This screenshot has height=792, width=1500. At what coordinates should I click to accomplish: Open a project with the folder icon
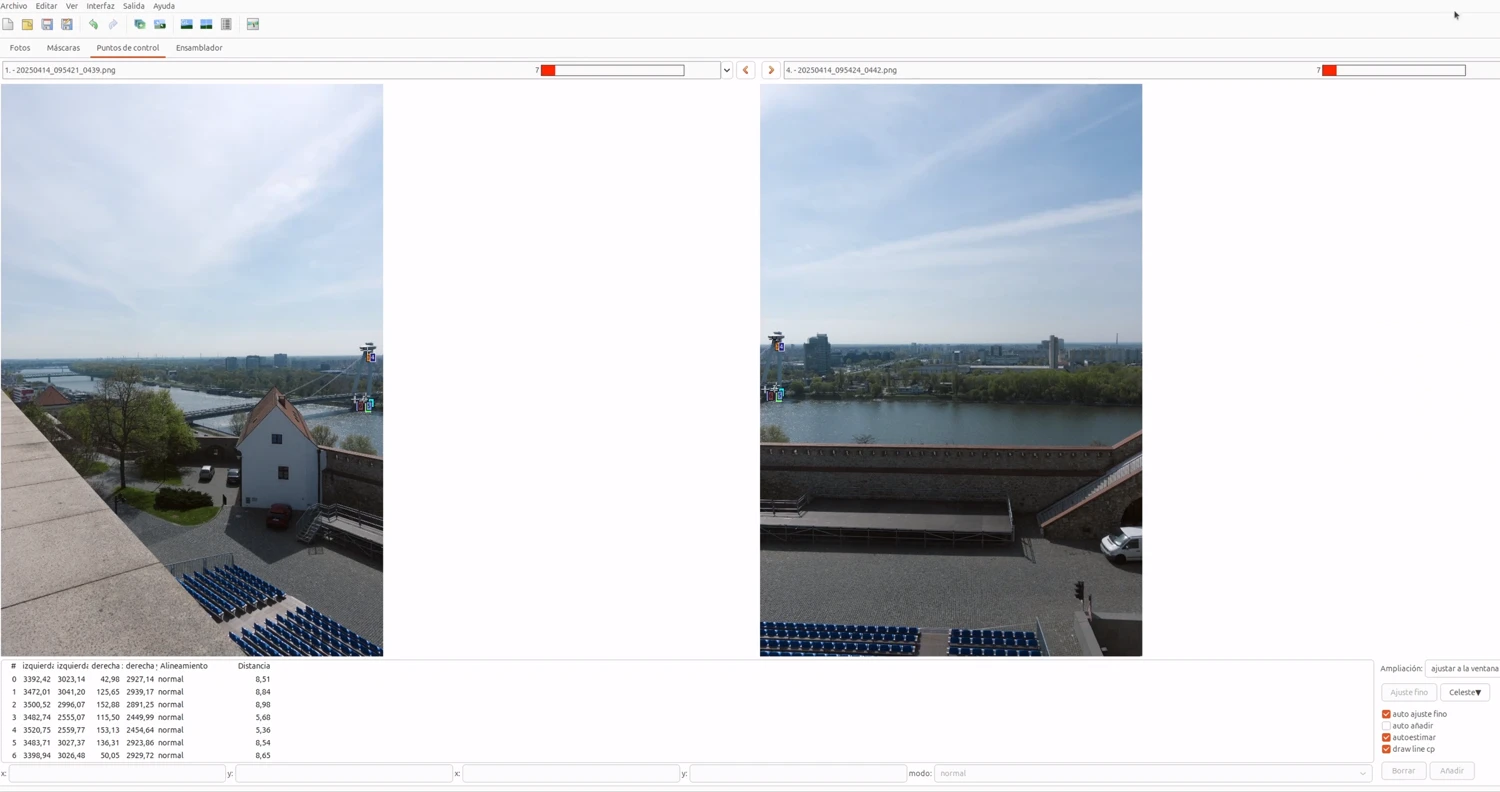click(27, 24)
